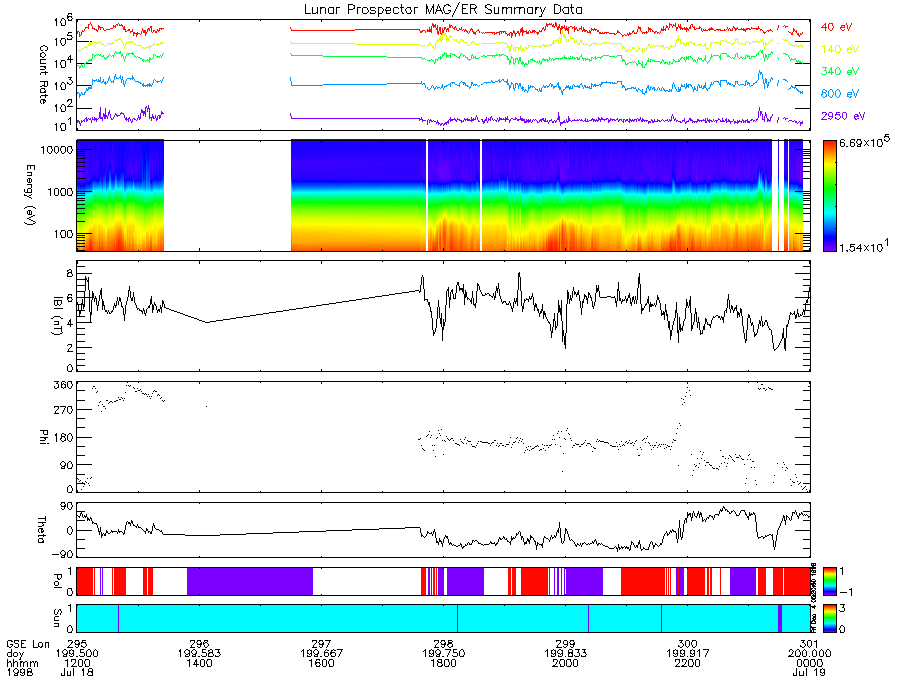The width and height of the screenshot is (900, 700).
Task: Click the '10^6' tick on Count Rate axis
Action: [63, 21]
